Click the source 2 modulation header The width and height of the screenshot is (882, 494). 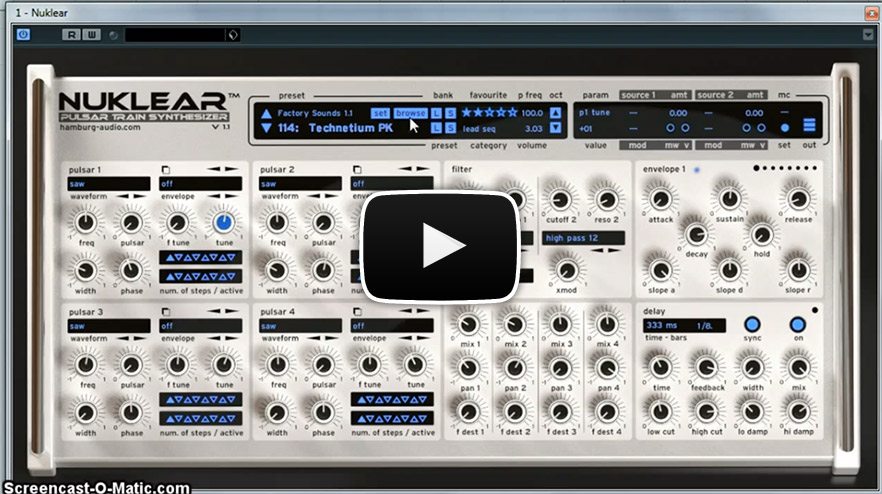point(716,95)
